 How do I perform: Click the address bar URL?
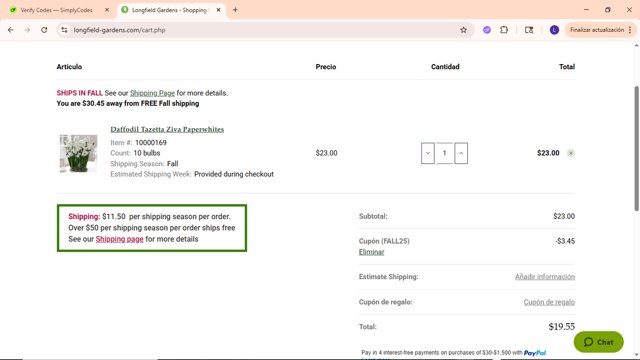119,30
